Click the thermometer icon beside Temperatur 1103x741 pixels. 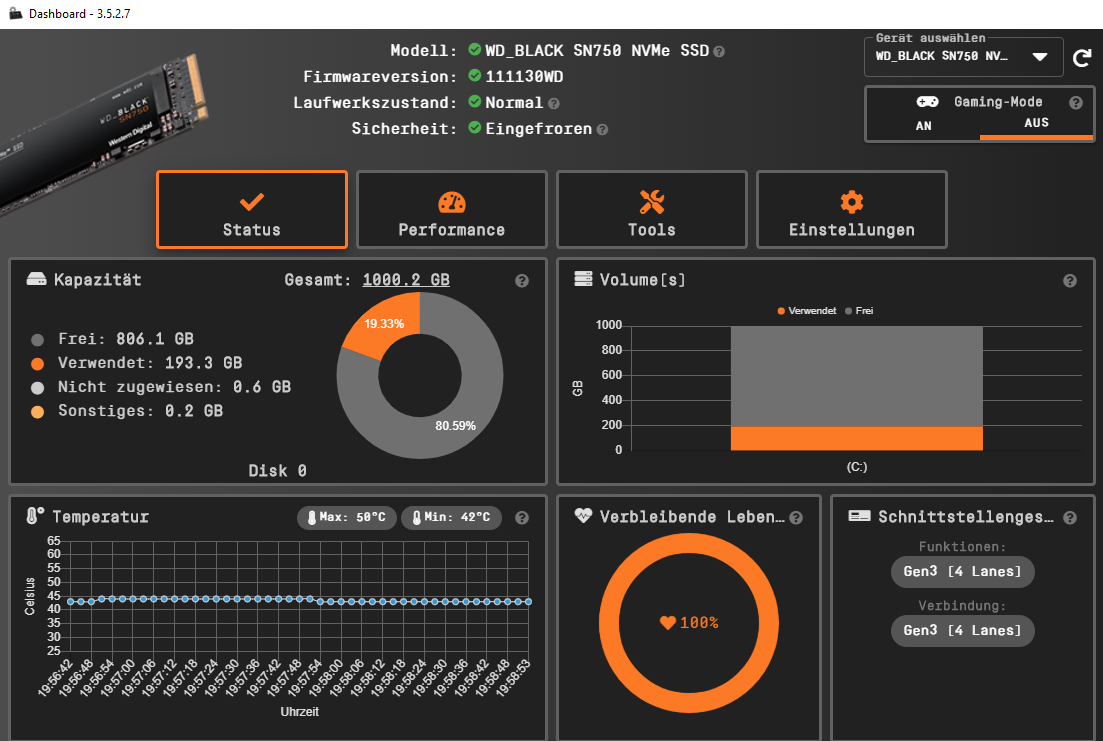click(x=34, y=516)
